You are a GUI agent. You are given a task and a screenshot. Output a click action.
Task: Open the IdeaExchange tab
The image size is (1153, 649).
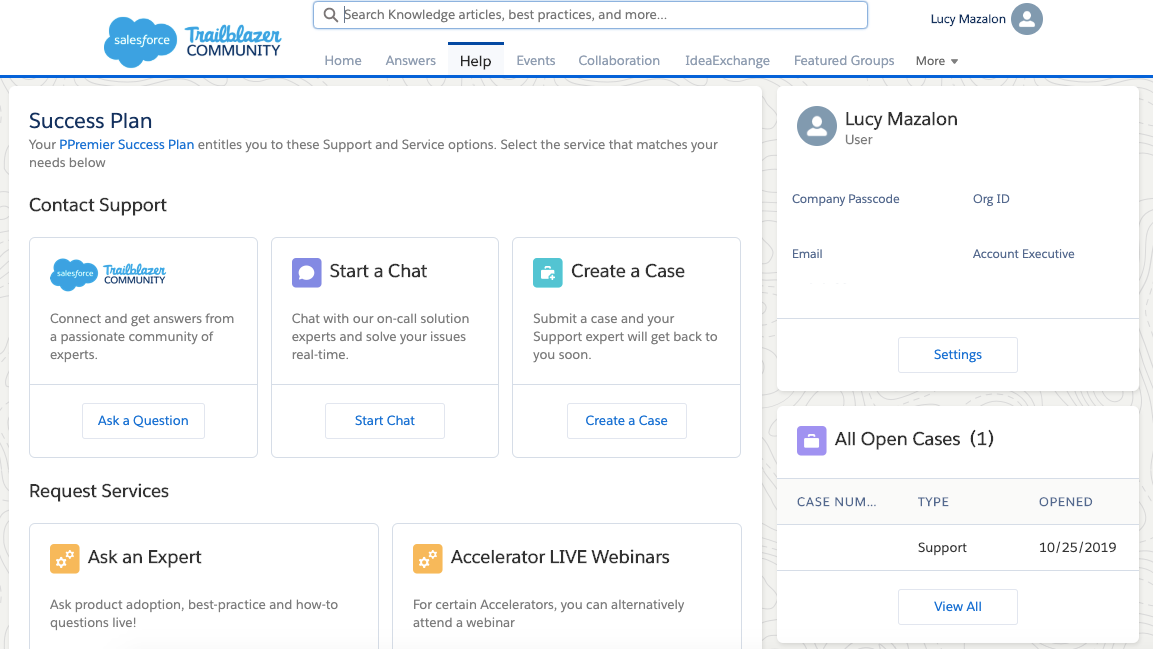(x=727, y=61)
